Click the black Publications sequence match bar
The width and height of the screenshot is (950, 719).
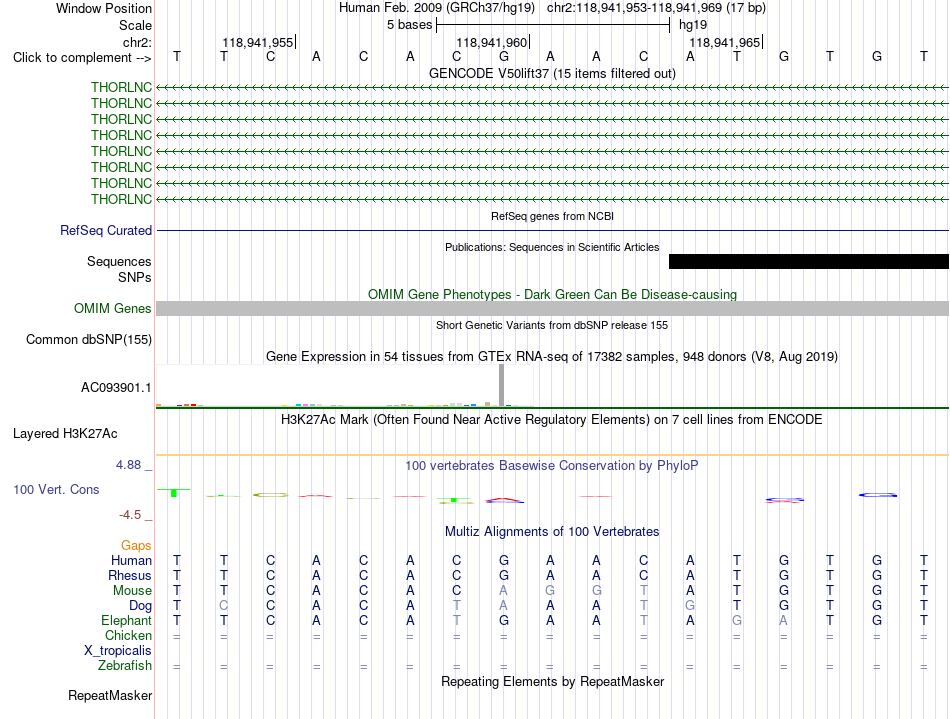(x=809, y=261)
